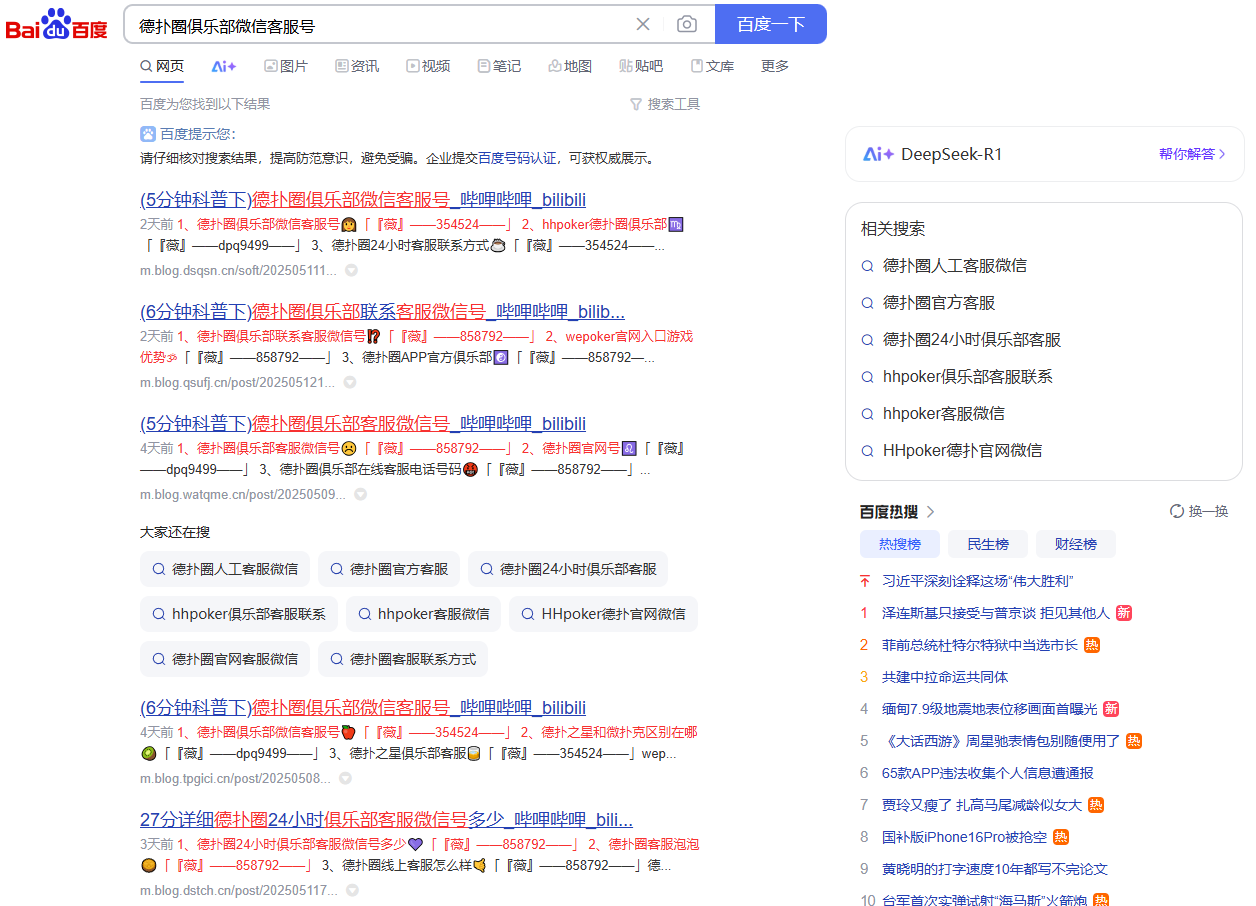This screenshot has height=906, width=1256.
Task: Select the 热搜榜 tab
Action: coord(900,544)
